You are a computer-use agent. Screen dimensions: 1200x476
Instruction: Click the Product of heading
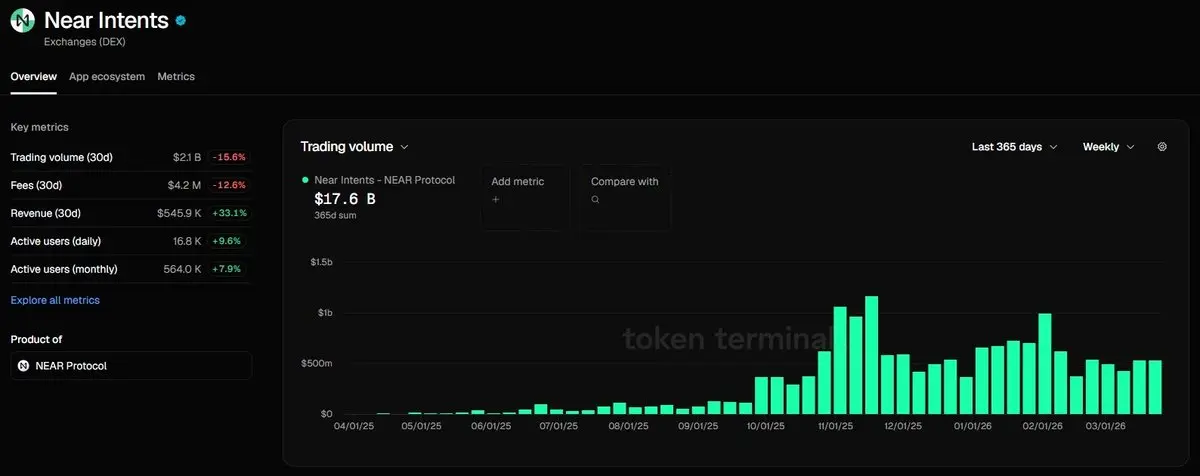tap(36, 339)
